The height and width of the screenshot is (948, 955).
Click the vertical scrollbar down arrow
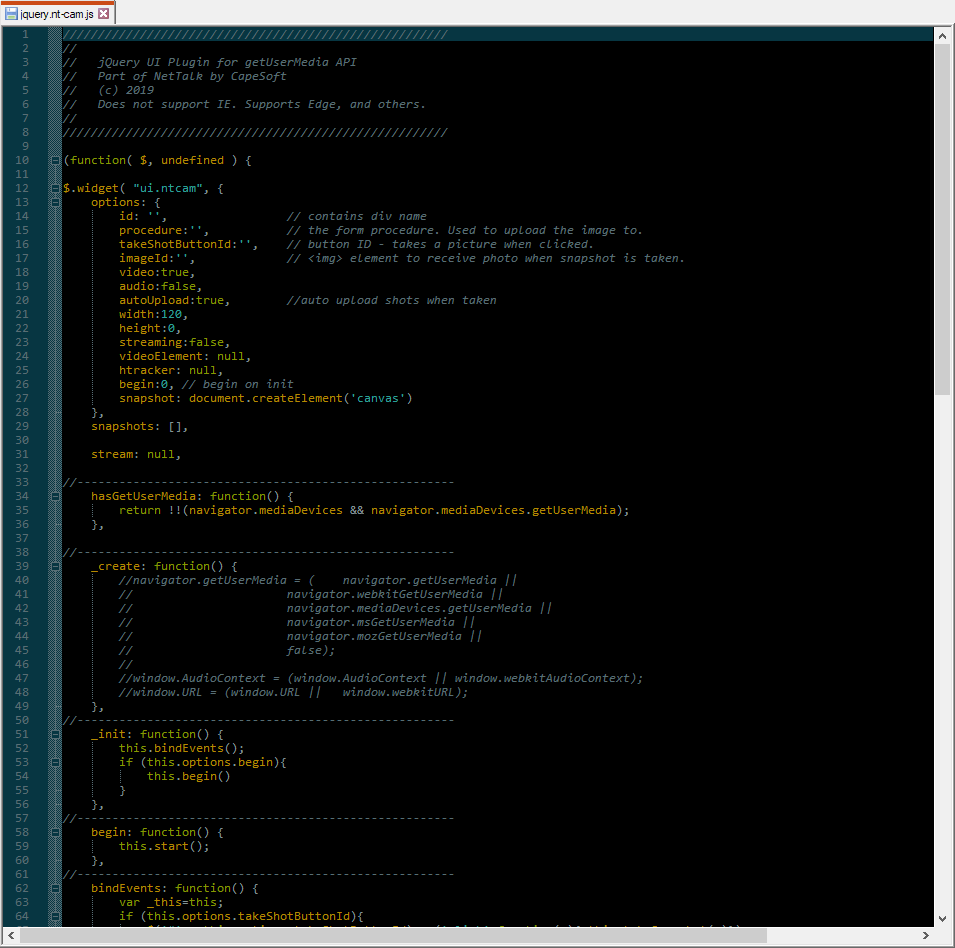(x=942, y=918)
